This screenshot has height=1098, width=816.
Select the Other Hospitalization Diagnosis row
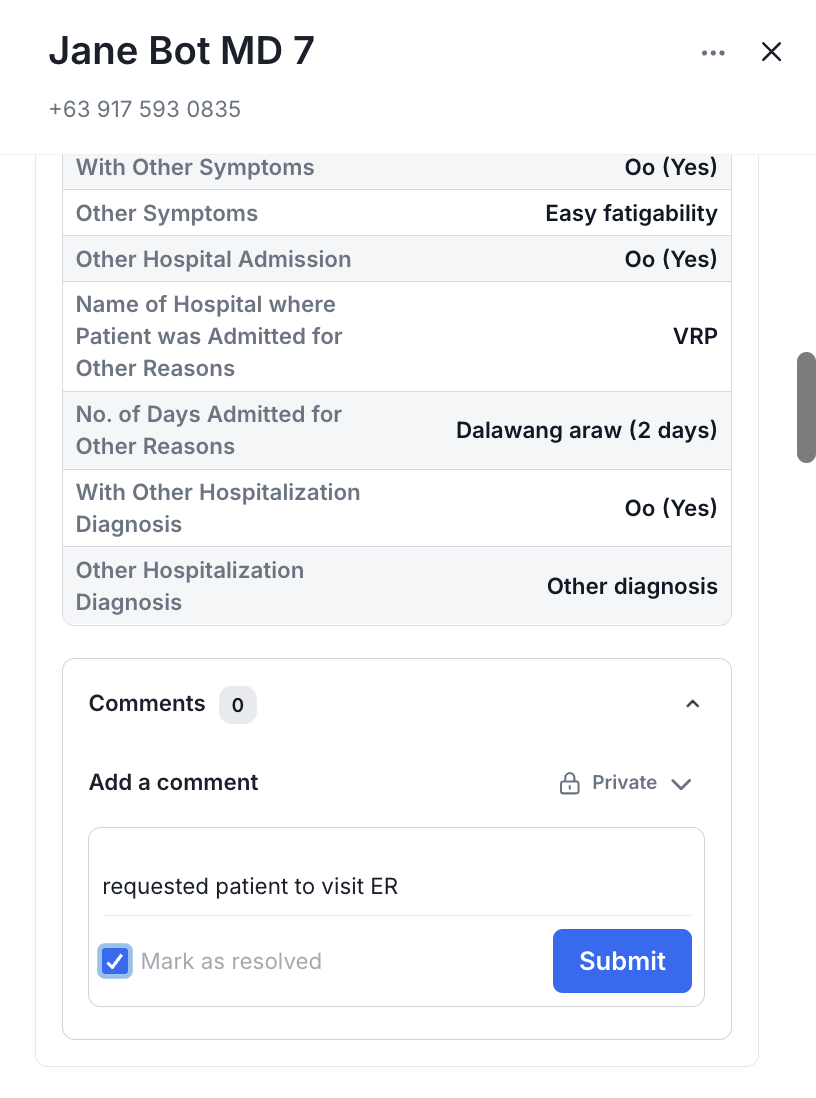click(396, 586)
